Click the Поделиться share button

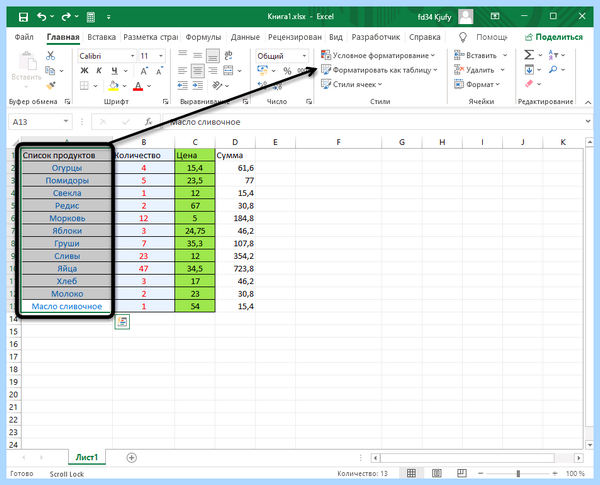click(554, 37)
